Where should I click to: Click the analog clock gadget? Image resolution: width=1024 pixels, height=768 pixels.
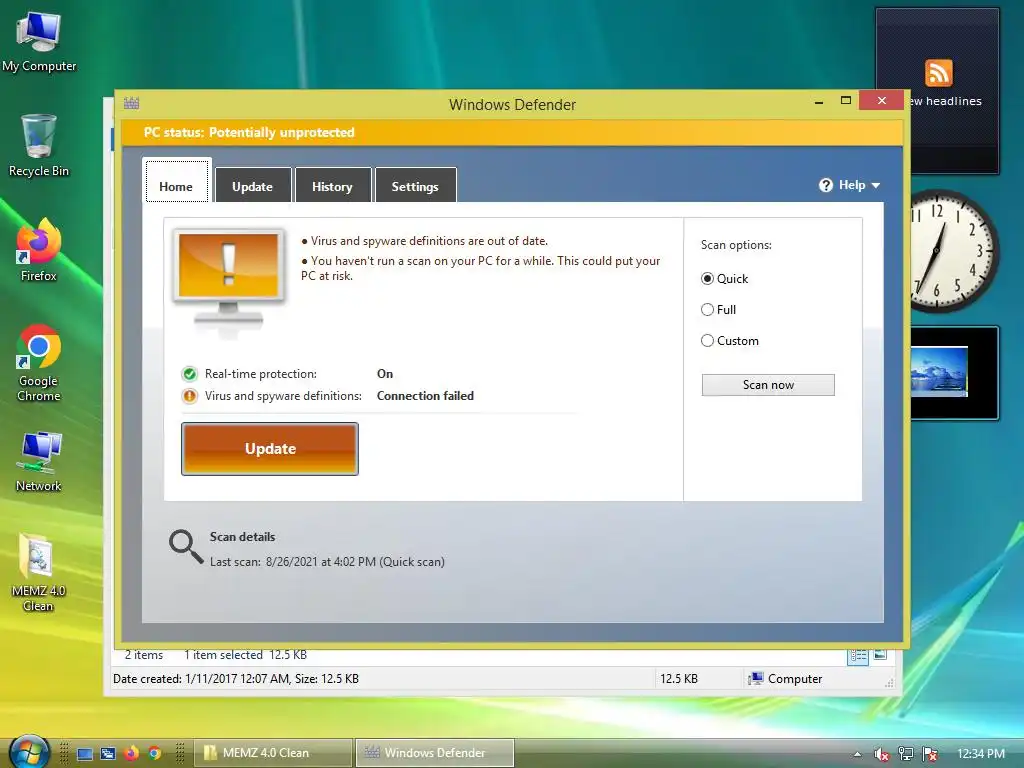pos(953,251)
